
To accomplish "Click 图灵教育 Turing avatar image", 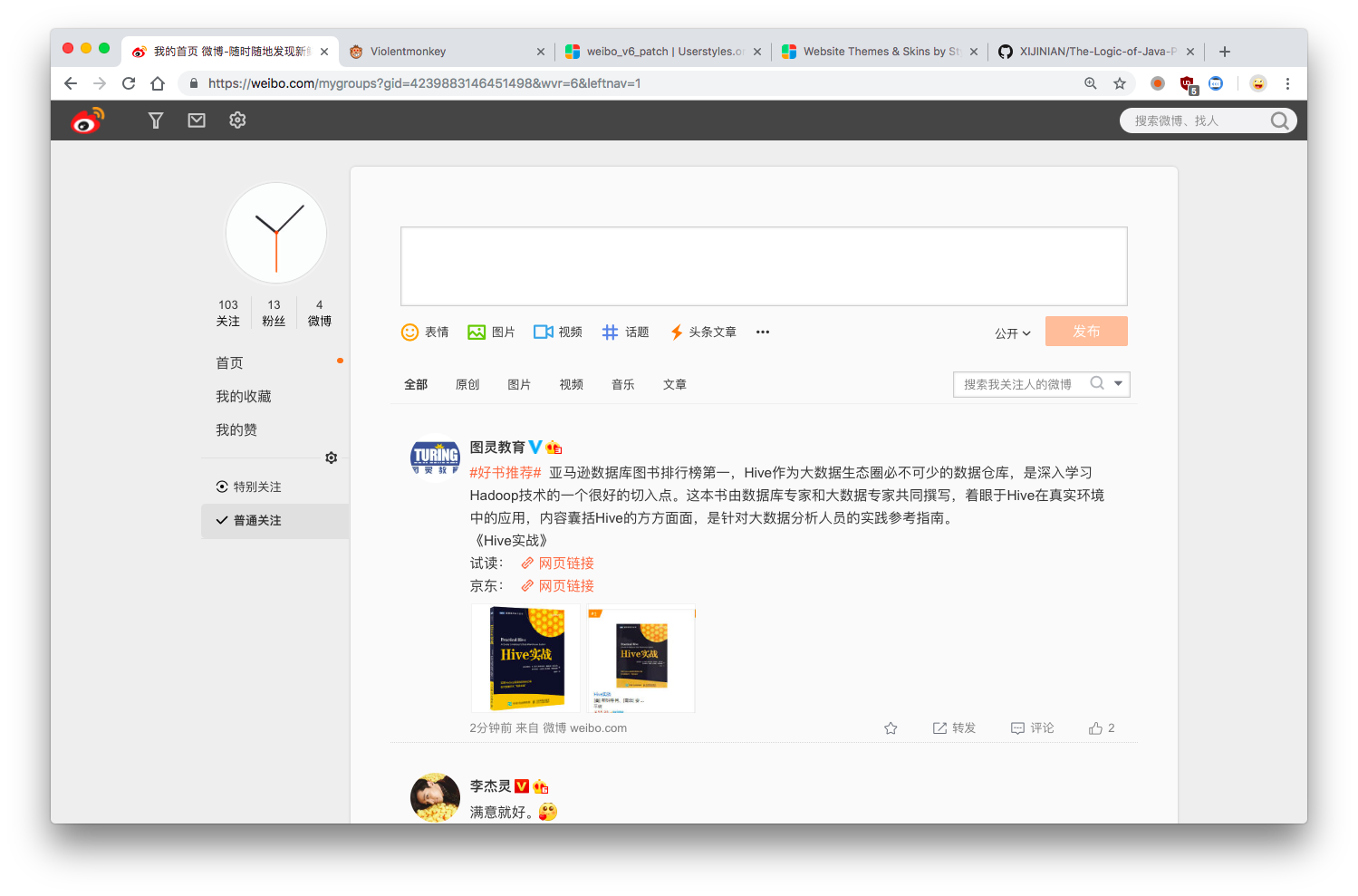I will coord(436,458).
